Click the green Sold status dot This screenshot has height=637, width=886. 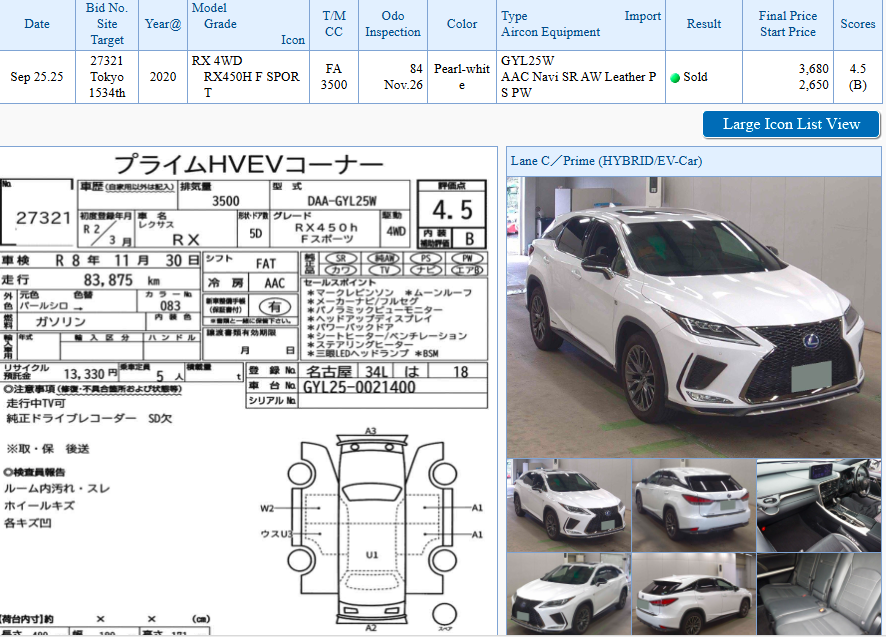click(675, 78)
